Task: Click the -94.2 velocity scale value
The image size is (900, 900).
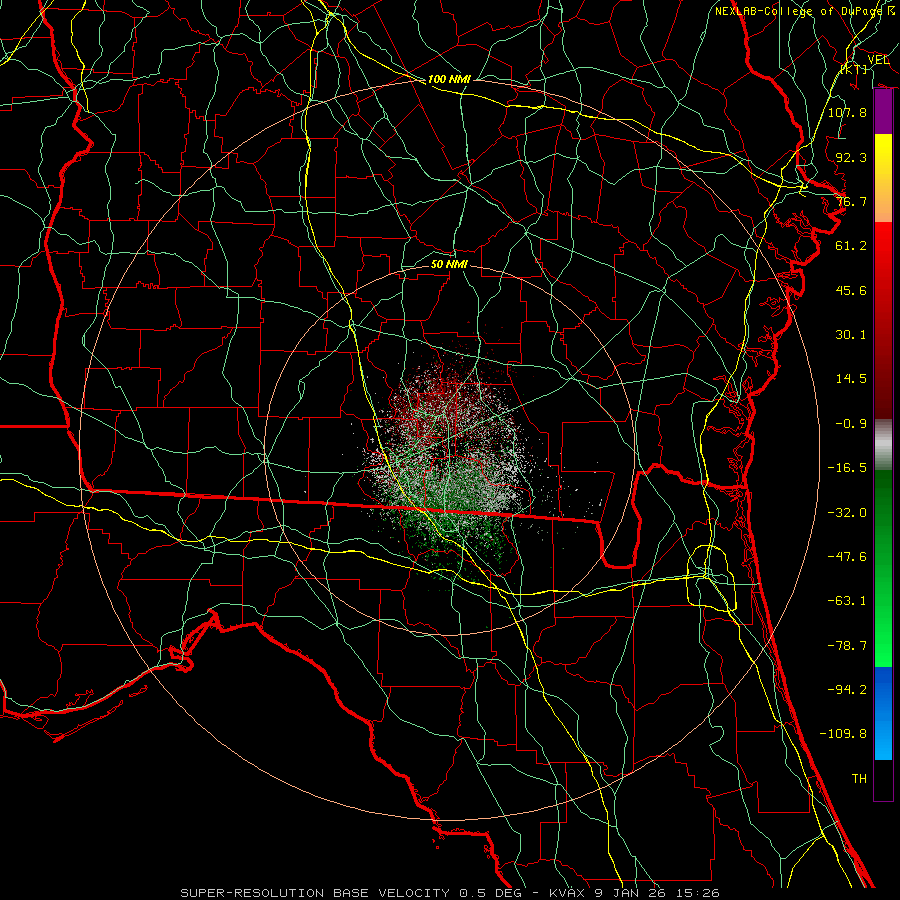Action: pyautogui.click(x=847, y=690)
